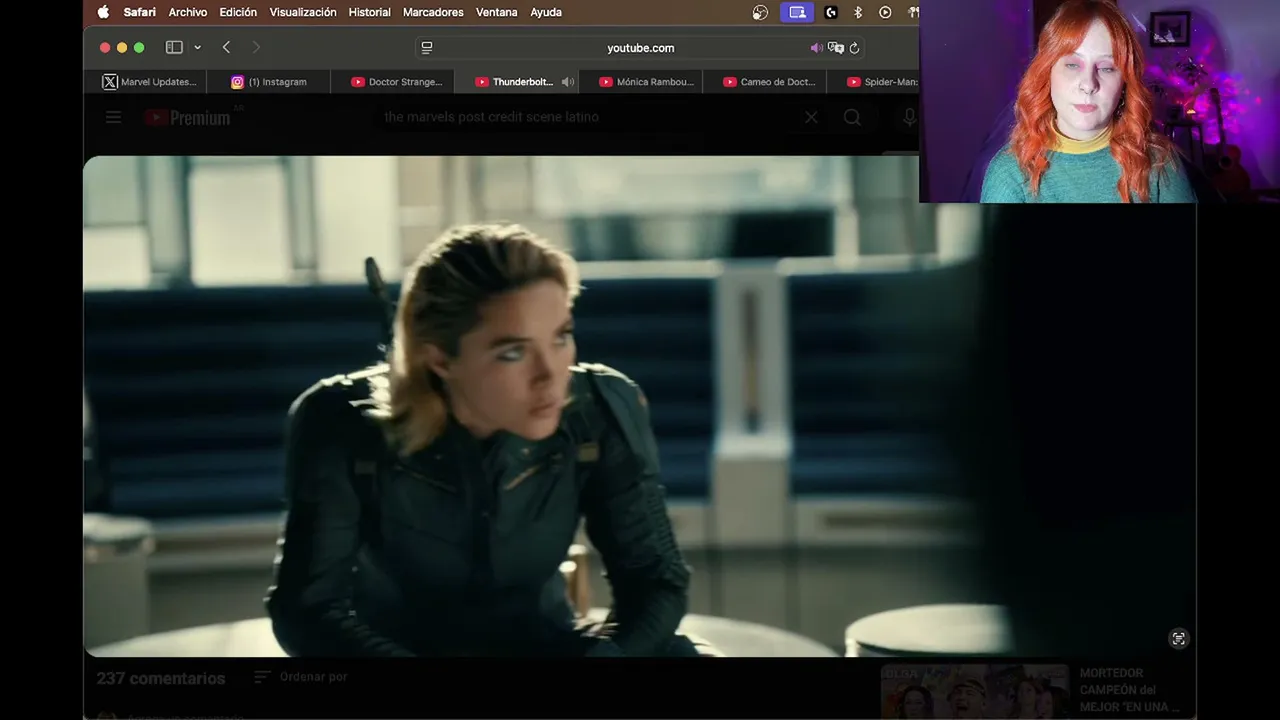This screenshot has width=1280, height=720.
Task: Switch to the Mónica Rambou tab
Action: coord(641,82)
